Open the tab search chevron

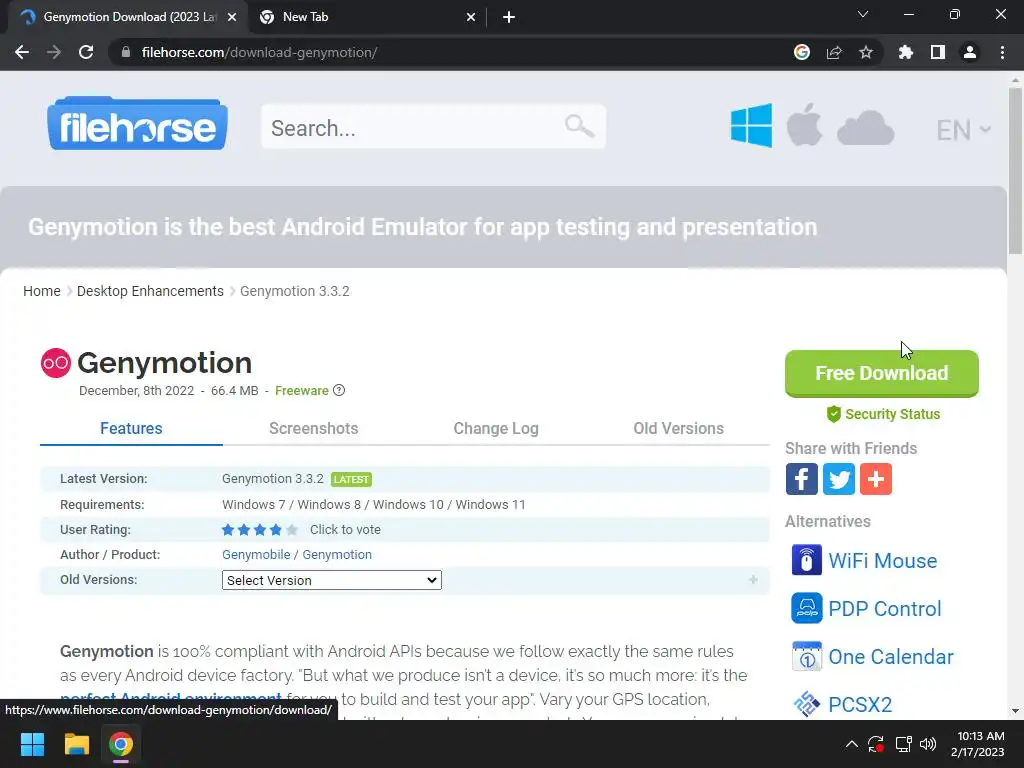(x=863, y=14)
